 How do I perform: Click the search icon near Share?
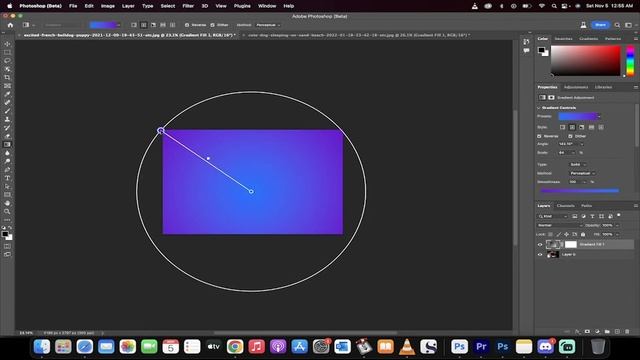pyautogui.click(x=618, y=25)
